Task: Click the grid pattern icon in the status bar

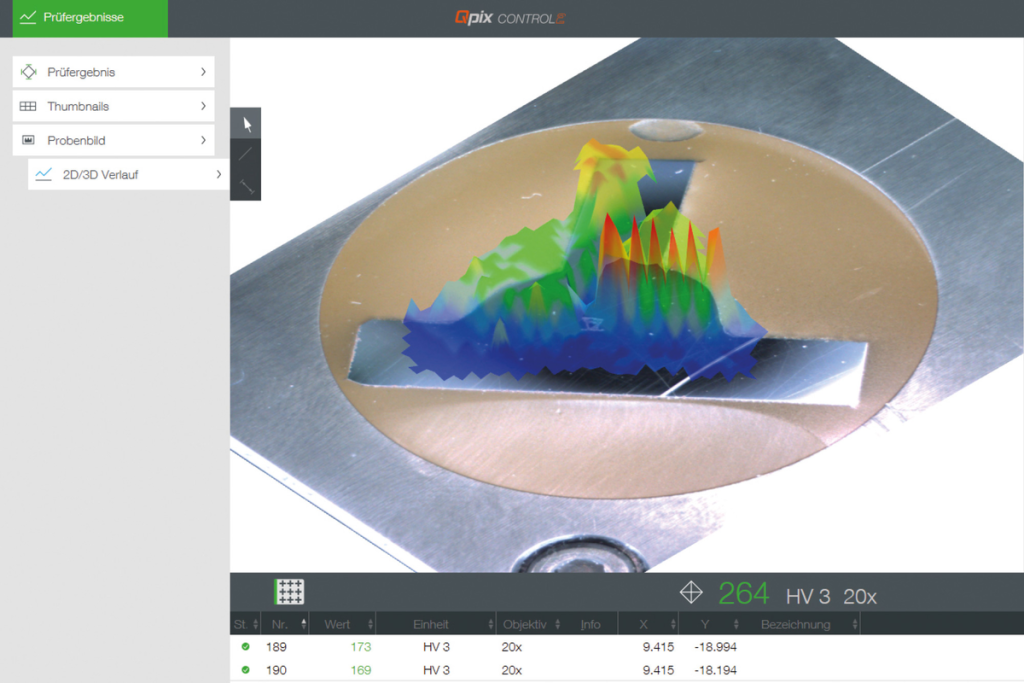Action: [289, 592]
